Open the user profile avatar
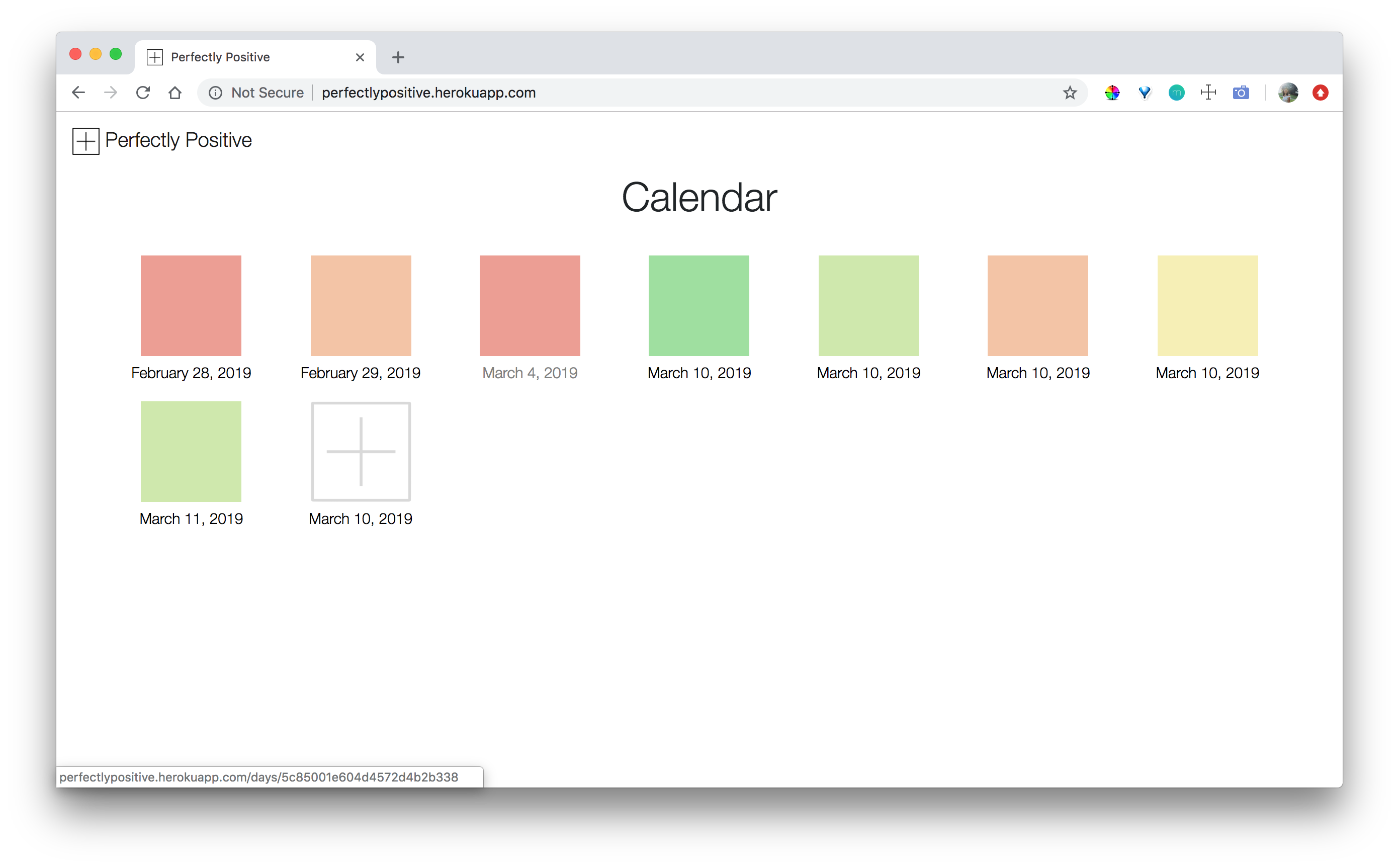The image size is (1399, 868). click(1288, 93)
